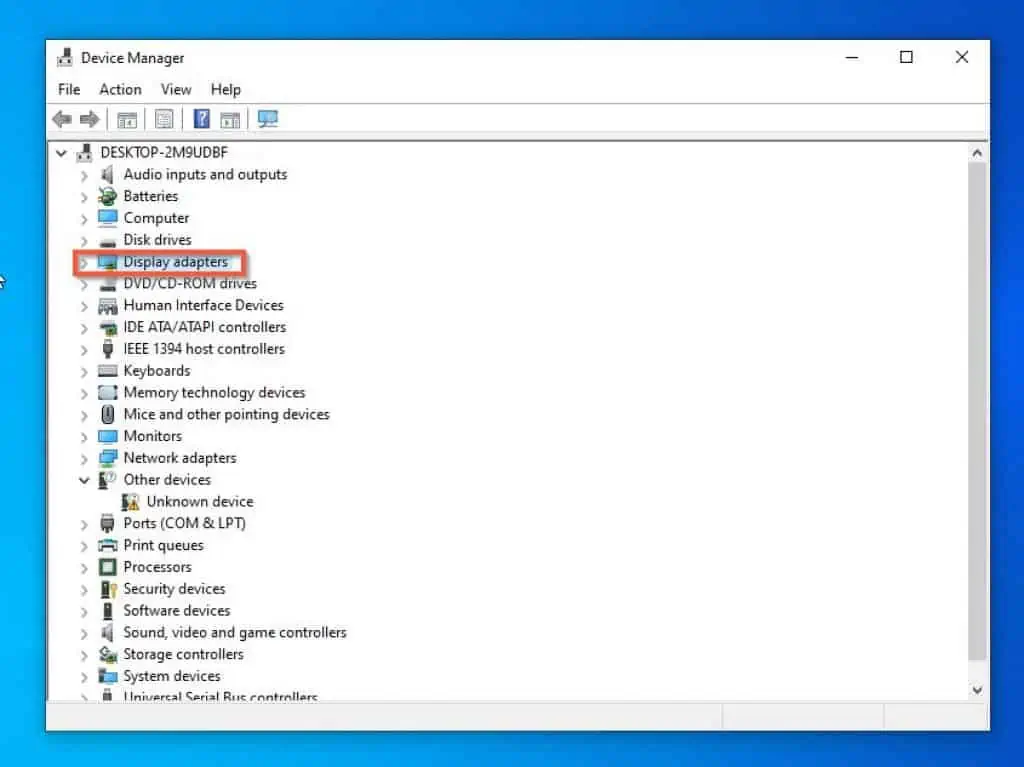Select the Batteries device icon
Image resolution: width=1024 pixels, height=767 pixels.
108,196
